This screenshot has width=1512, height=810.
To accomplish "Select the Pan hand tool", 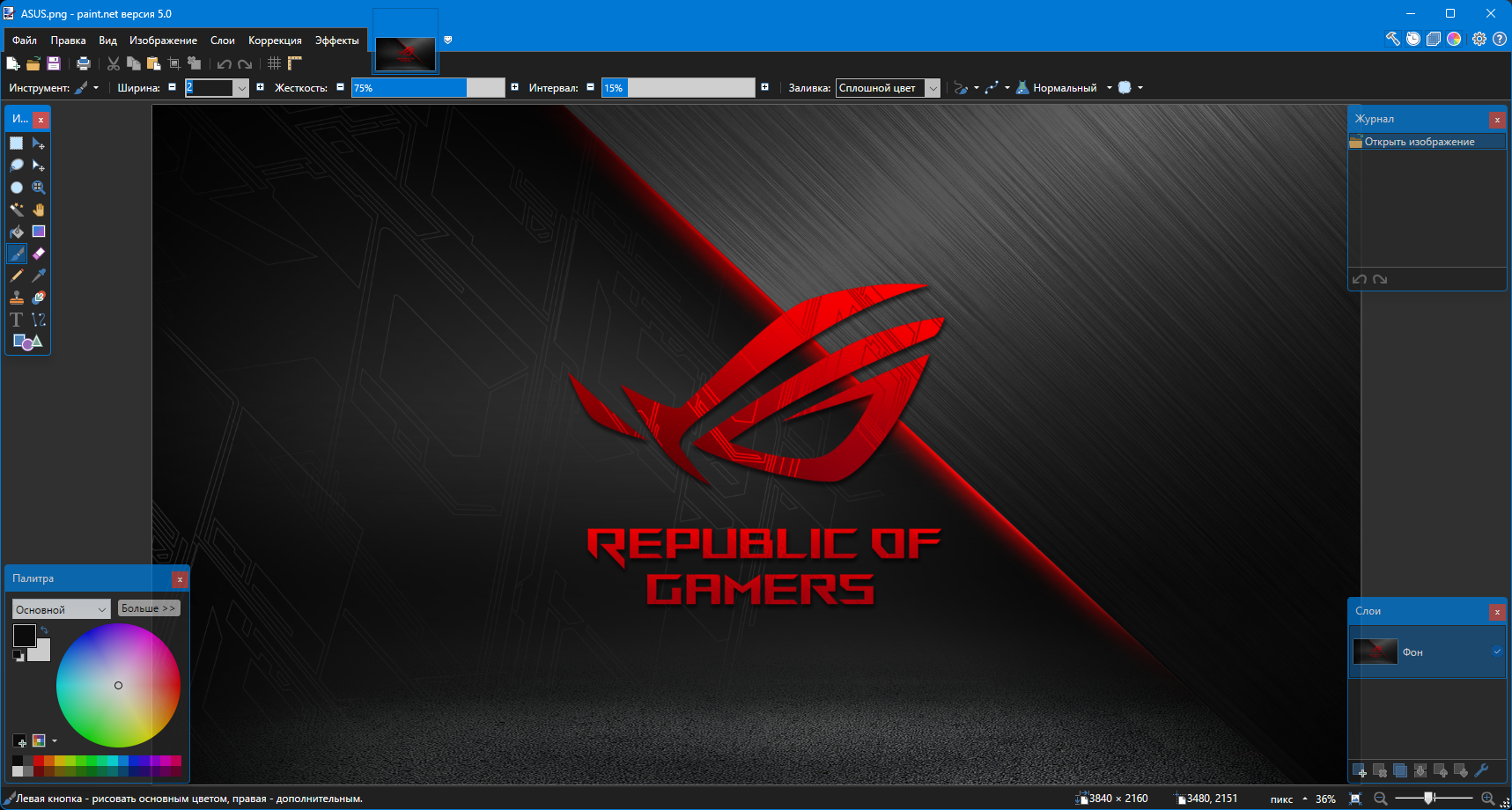I will (39, 210).
